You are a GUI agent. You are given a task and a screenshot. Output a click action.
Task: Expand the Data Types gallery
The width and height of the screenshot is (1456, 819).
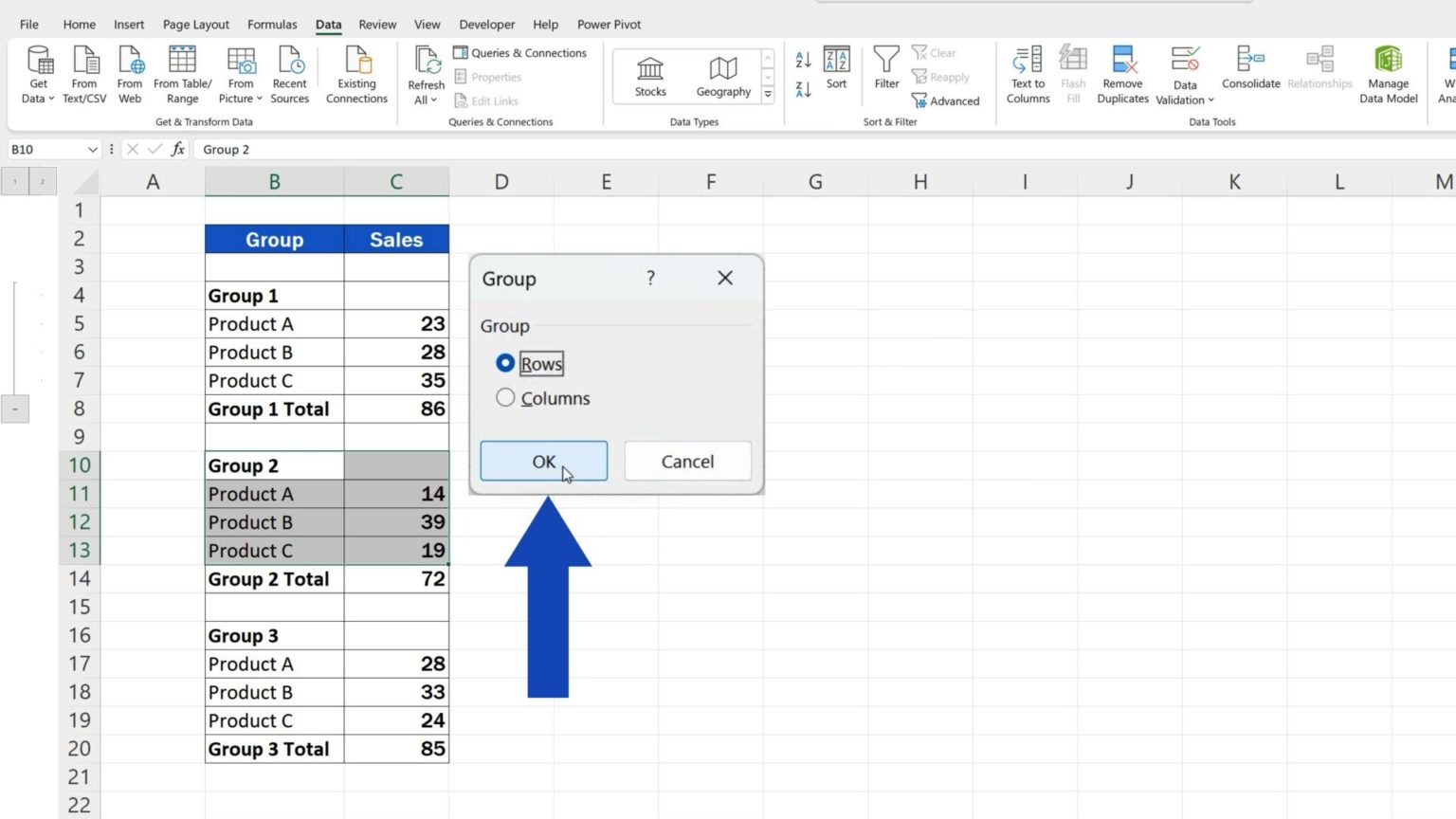pyautogui.click(x=768, y=95)
